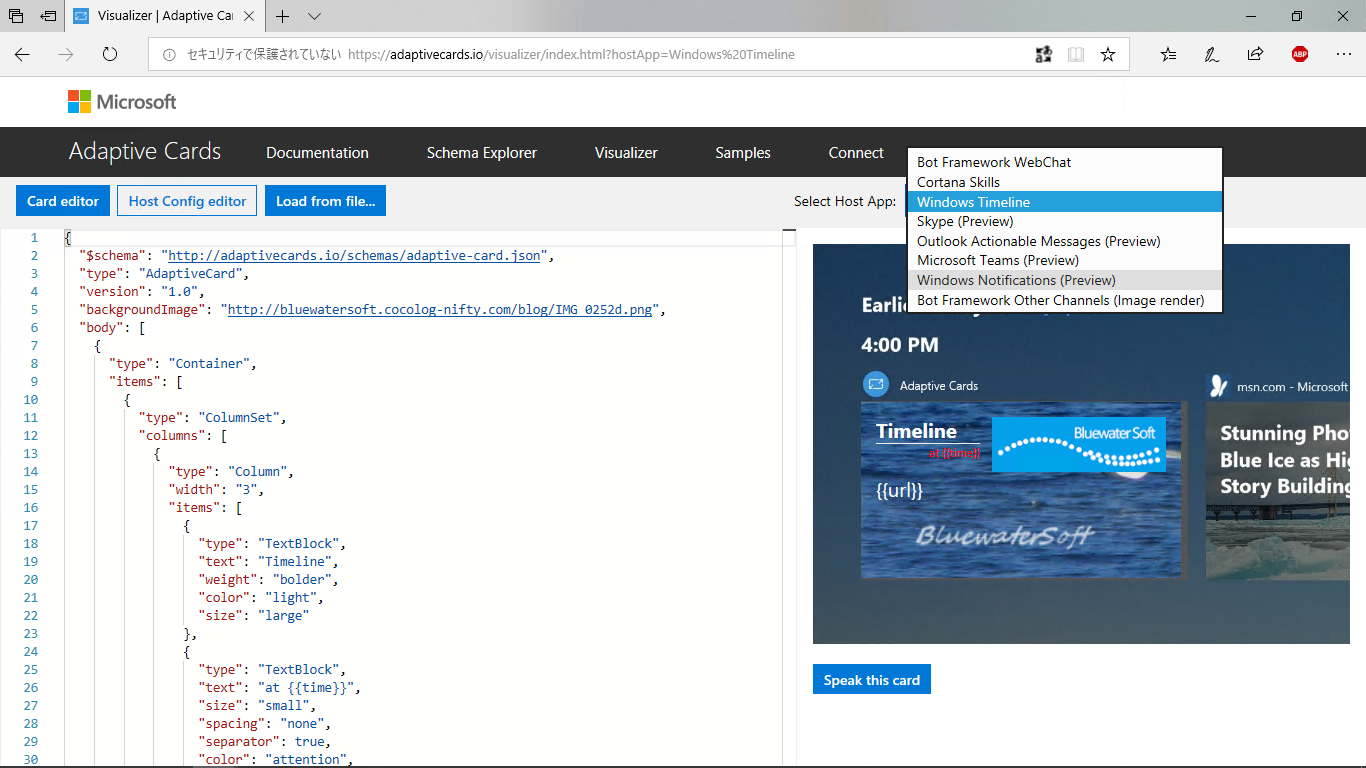Click the Timeline adaptive card preview
Screen dimensions: 1366x768
click(1022, 490)
